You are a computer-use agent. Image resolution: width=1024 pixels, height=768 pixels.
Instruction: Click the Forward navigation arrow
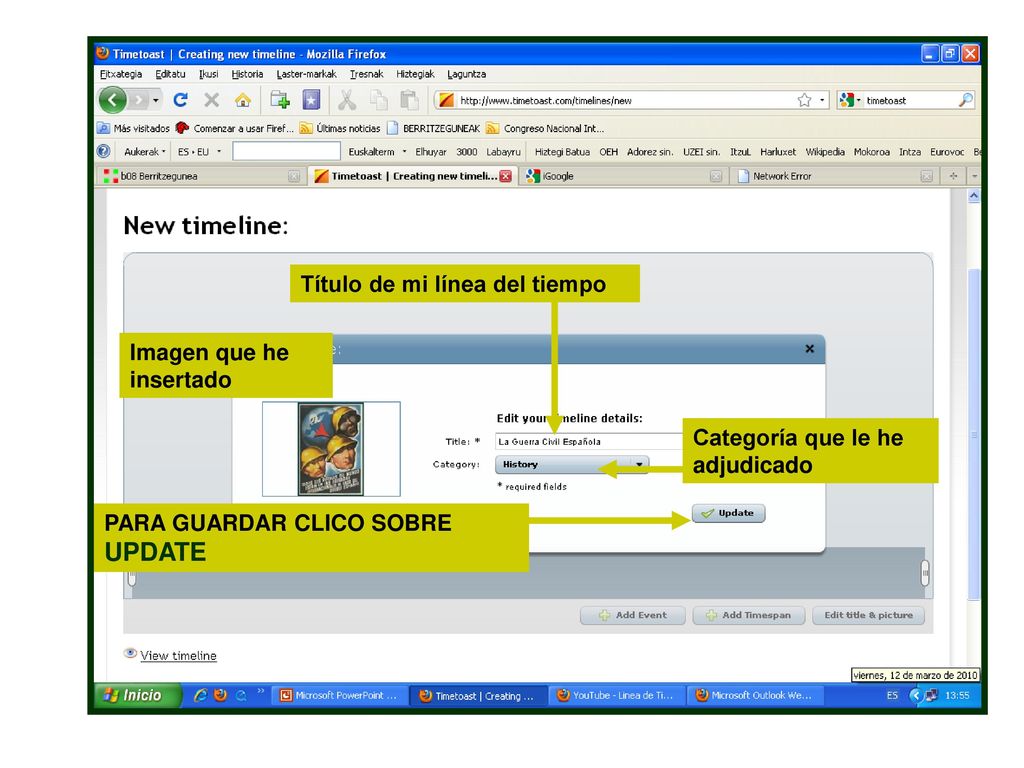(x=138, y=100)
